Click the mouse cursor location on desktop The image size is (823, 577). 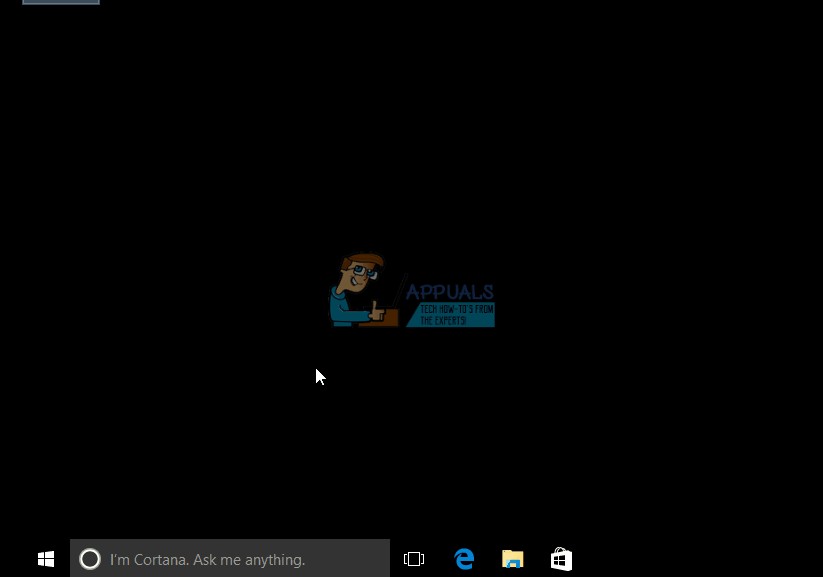(x=320, y=376)
